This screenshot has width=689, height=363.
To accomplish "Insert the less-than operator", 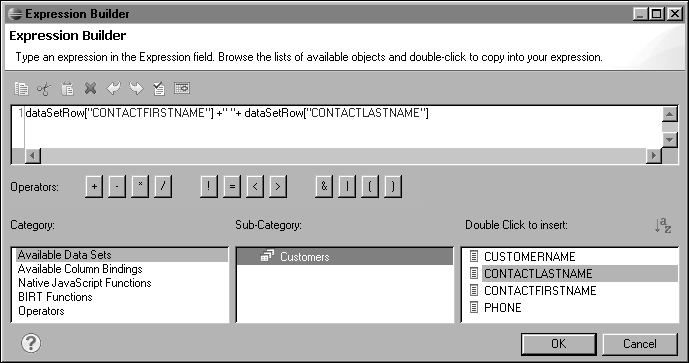I will click(x=255, y=186).
